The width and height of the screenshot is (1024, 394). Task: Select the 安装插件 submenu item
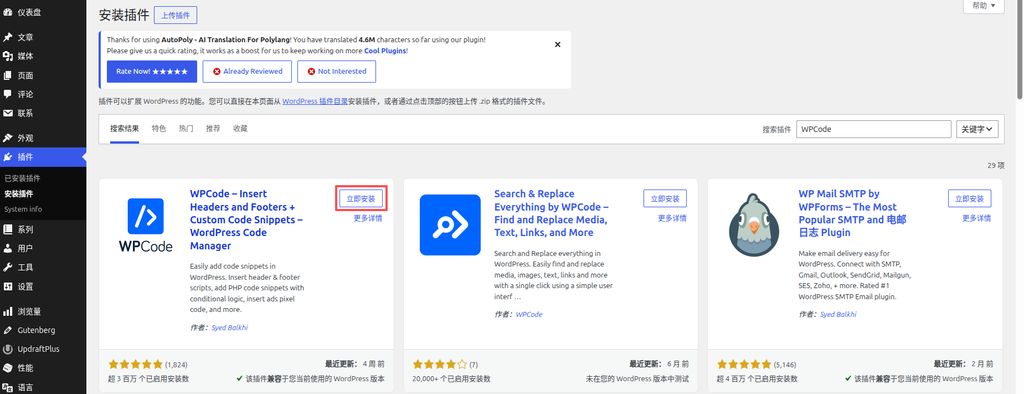(18, 193)
